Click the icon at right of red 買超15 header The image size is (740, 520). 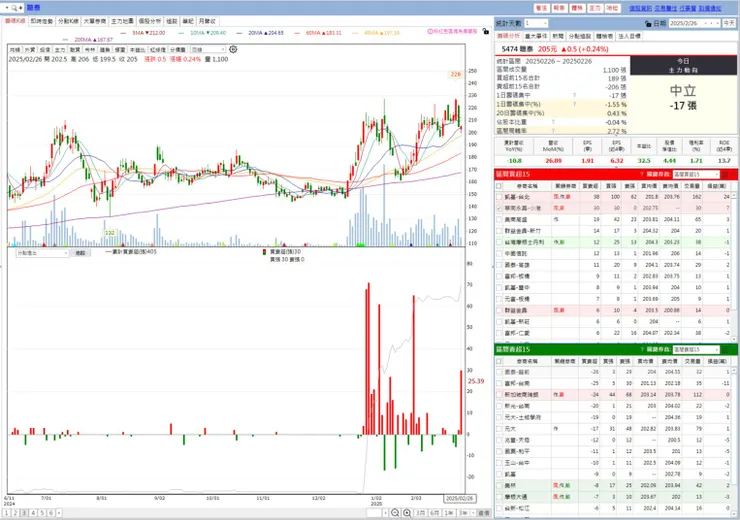point(725,175)
